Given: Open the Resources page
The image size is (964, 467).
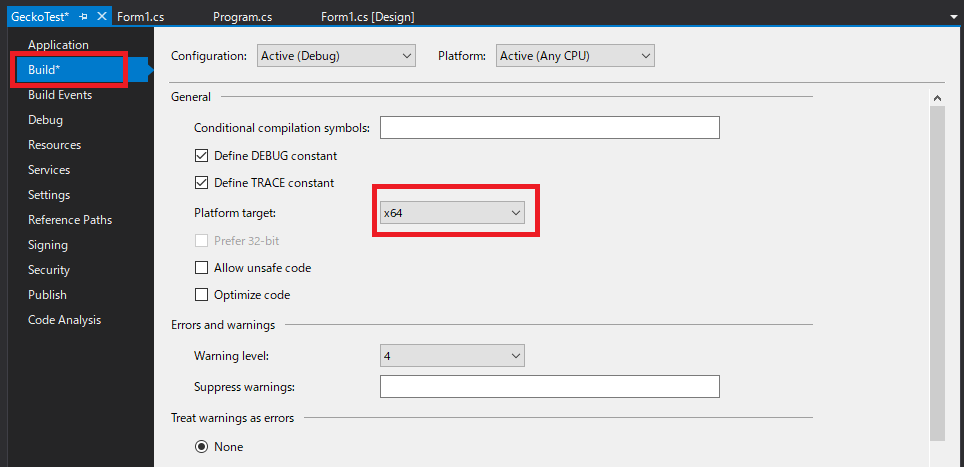Looking at the screenshot, I should pyautogui.click(x=54, y=145).
